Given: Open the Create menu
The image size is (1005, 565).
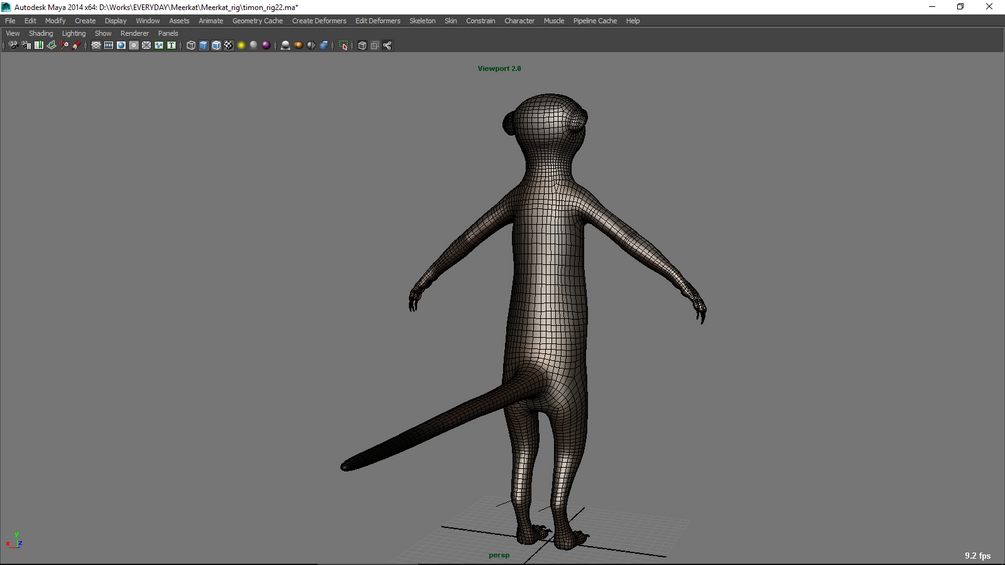Looking at the screenshot, I should [85, 20].
